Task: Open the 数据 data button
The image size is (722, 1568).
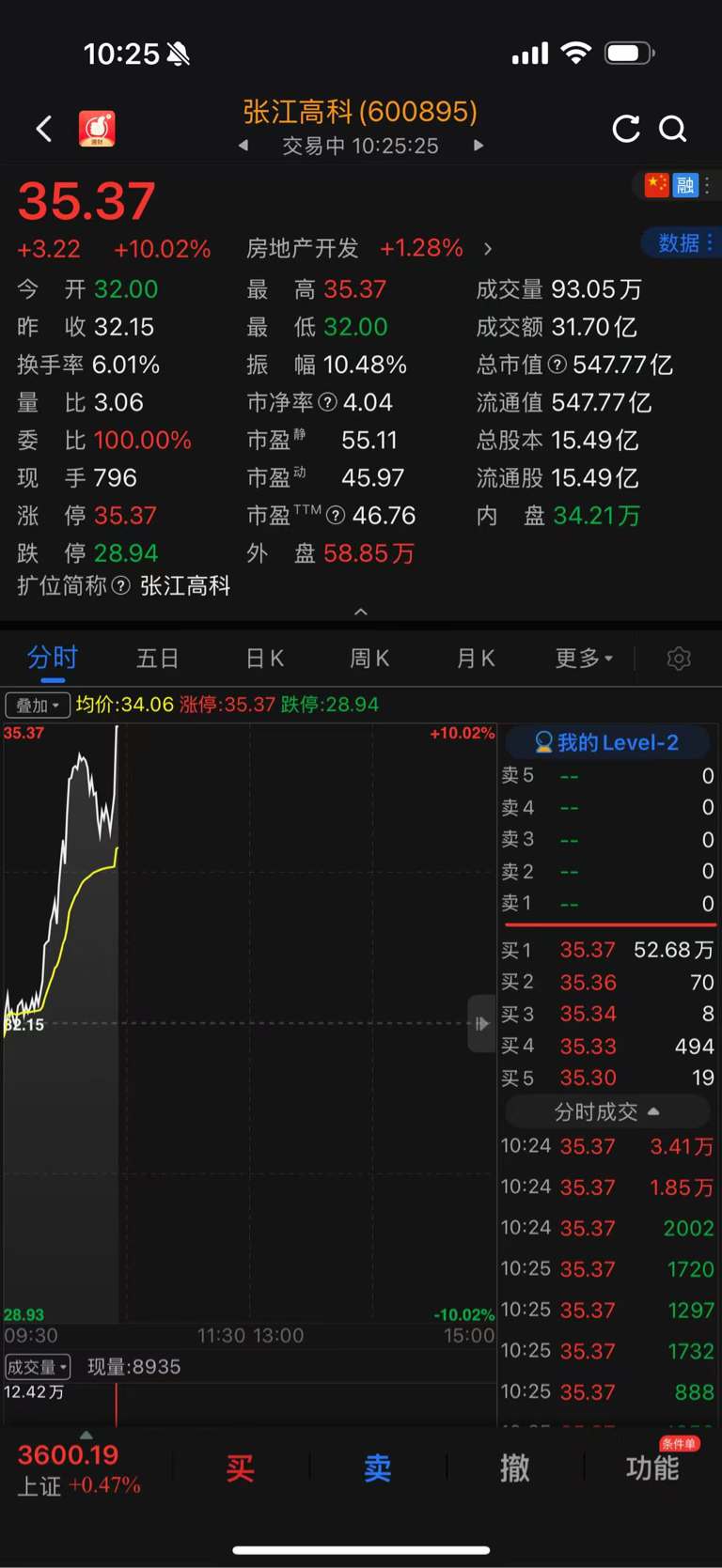Action: click(x=681, y=243)
